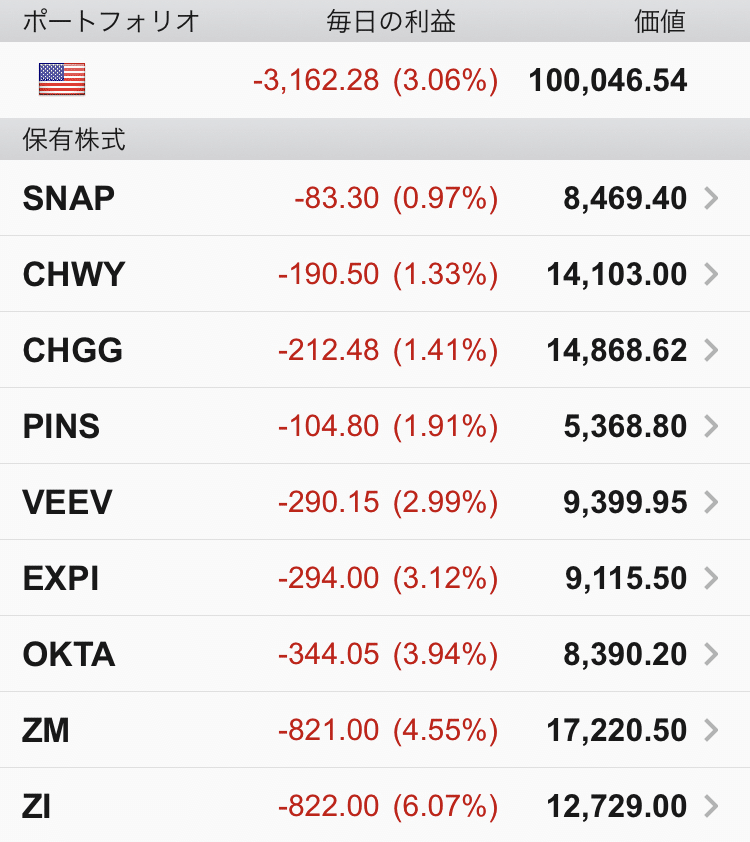
Task: Open OKTA value 8,390.20 entry
Action: coord(625,654)
